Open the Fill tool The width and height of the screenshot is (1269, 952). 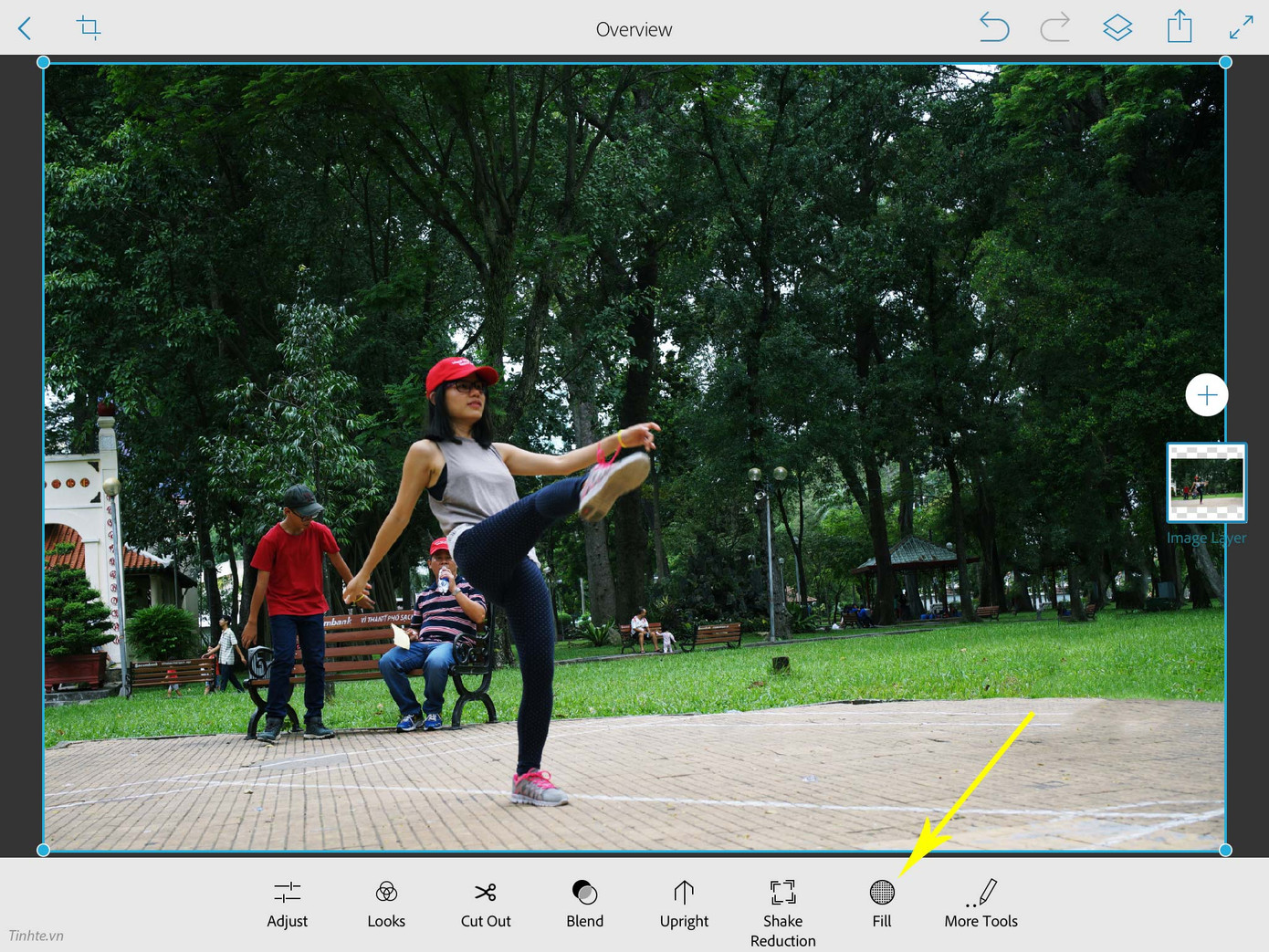(x=882, y=904)
